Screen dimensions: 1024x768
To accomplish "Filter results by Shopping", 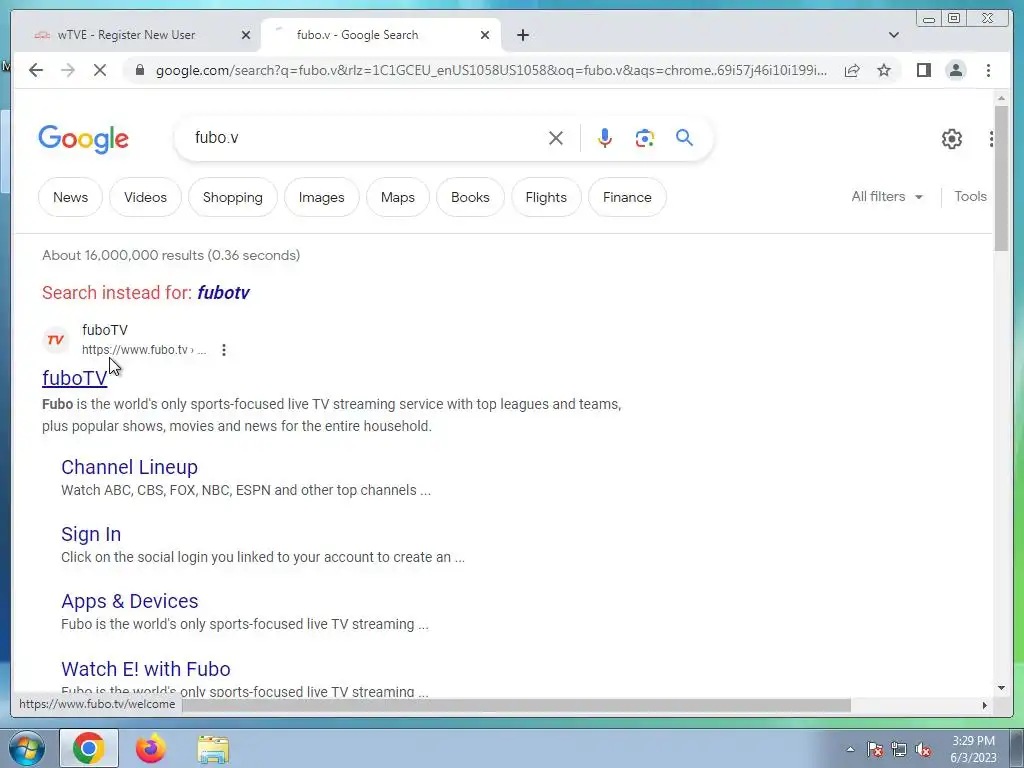I will pyautogui.click(x=232, y=197).
